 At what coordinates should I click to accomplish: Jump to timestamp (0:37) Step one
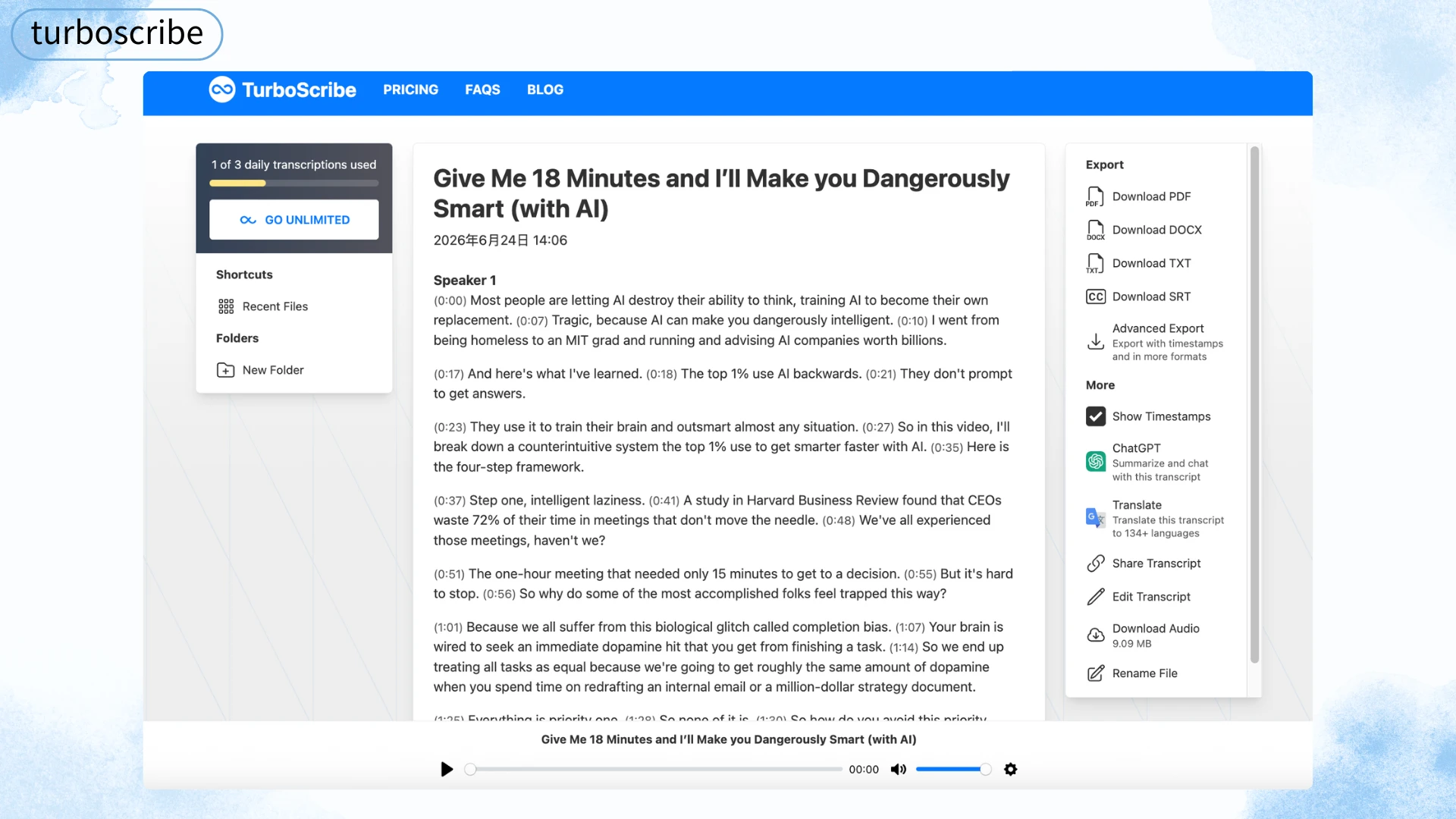450,500
